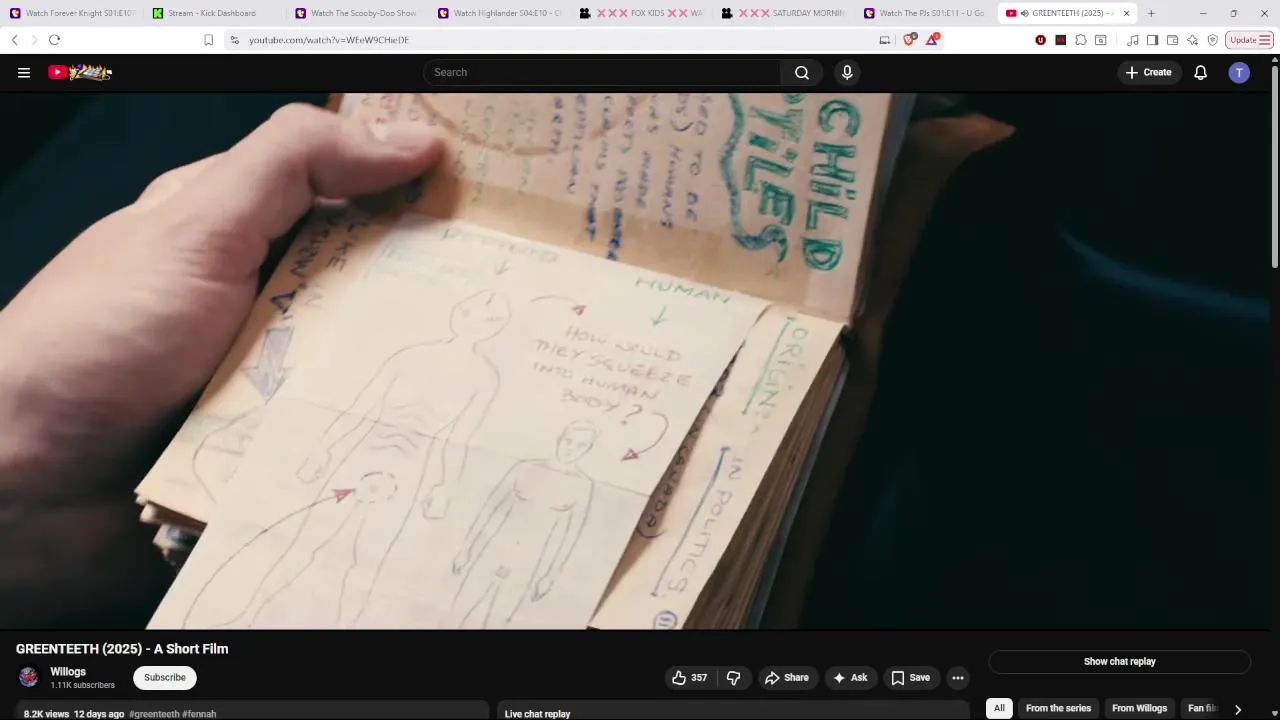
Task: Click the '8.2K views 12 days ago' text
Action: (x=74, y=714)
